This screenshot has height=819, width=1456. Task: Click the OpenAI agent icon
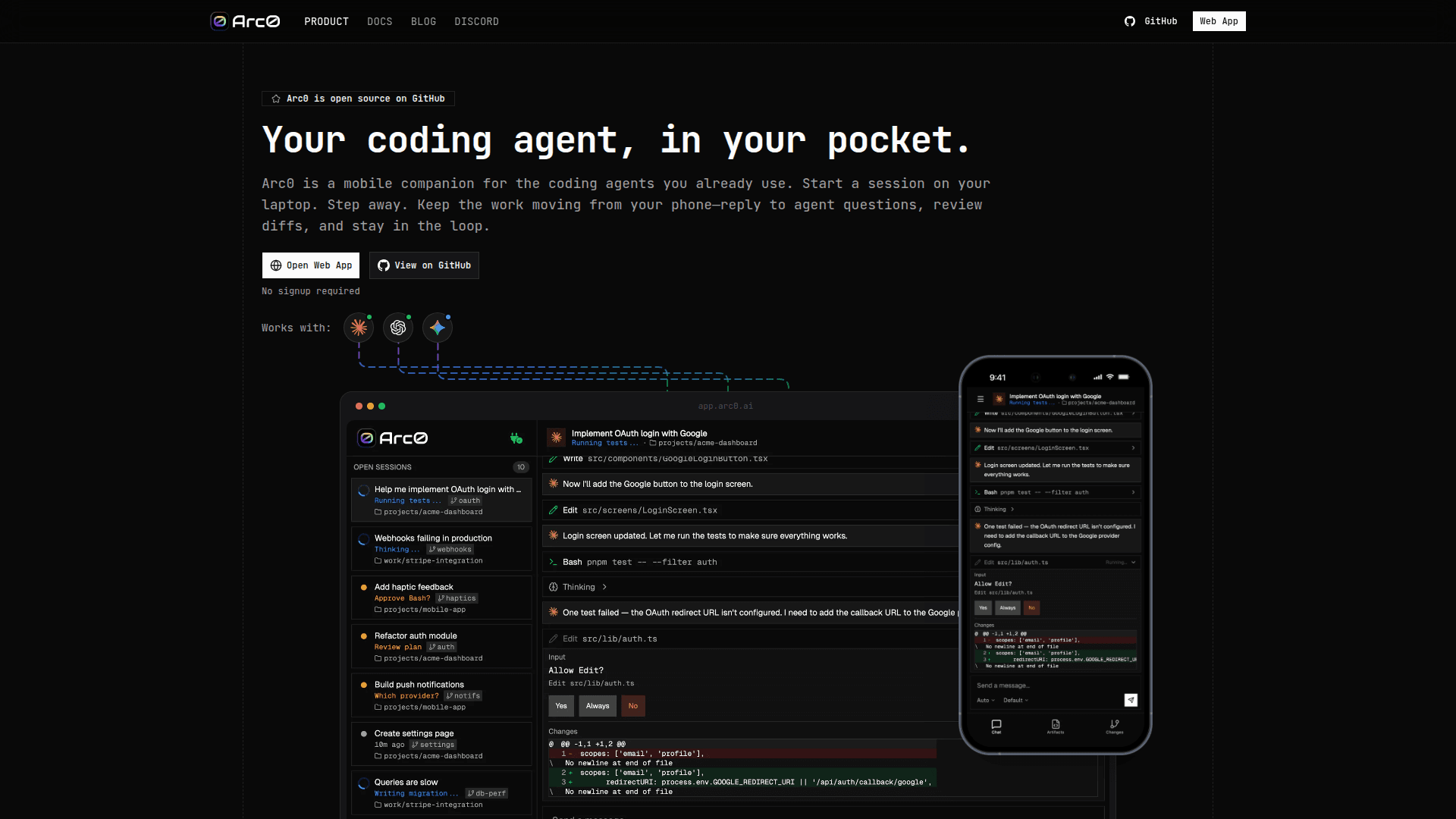tap(398, 328)
